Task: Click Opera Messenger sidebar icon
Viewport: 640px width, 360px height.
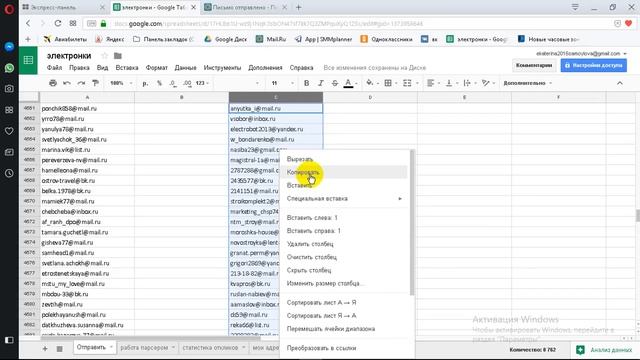Action: (9, 47)
